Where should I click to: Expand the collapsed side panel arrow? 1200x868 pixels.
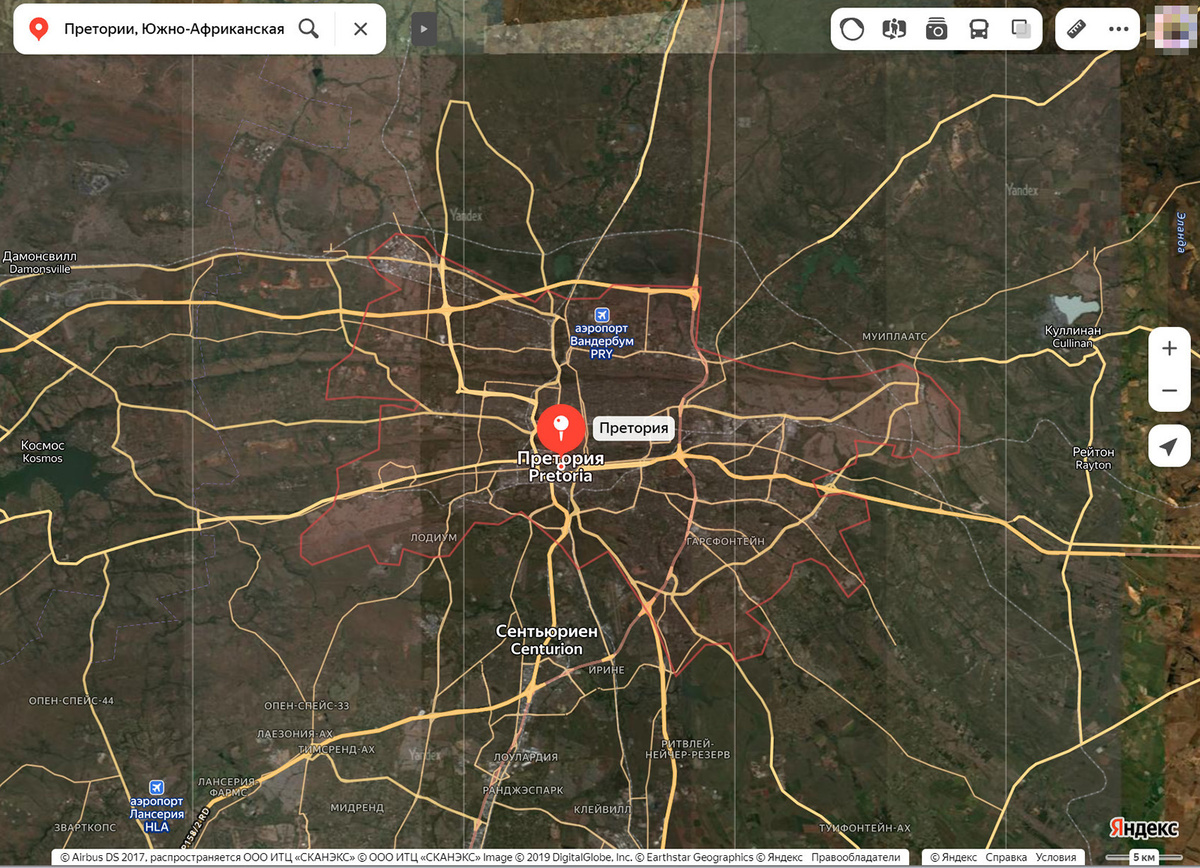423,29
